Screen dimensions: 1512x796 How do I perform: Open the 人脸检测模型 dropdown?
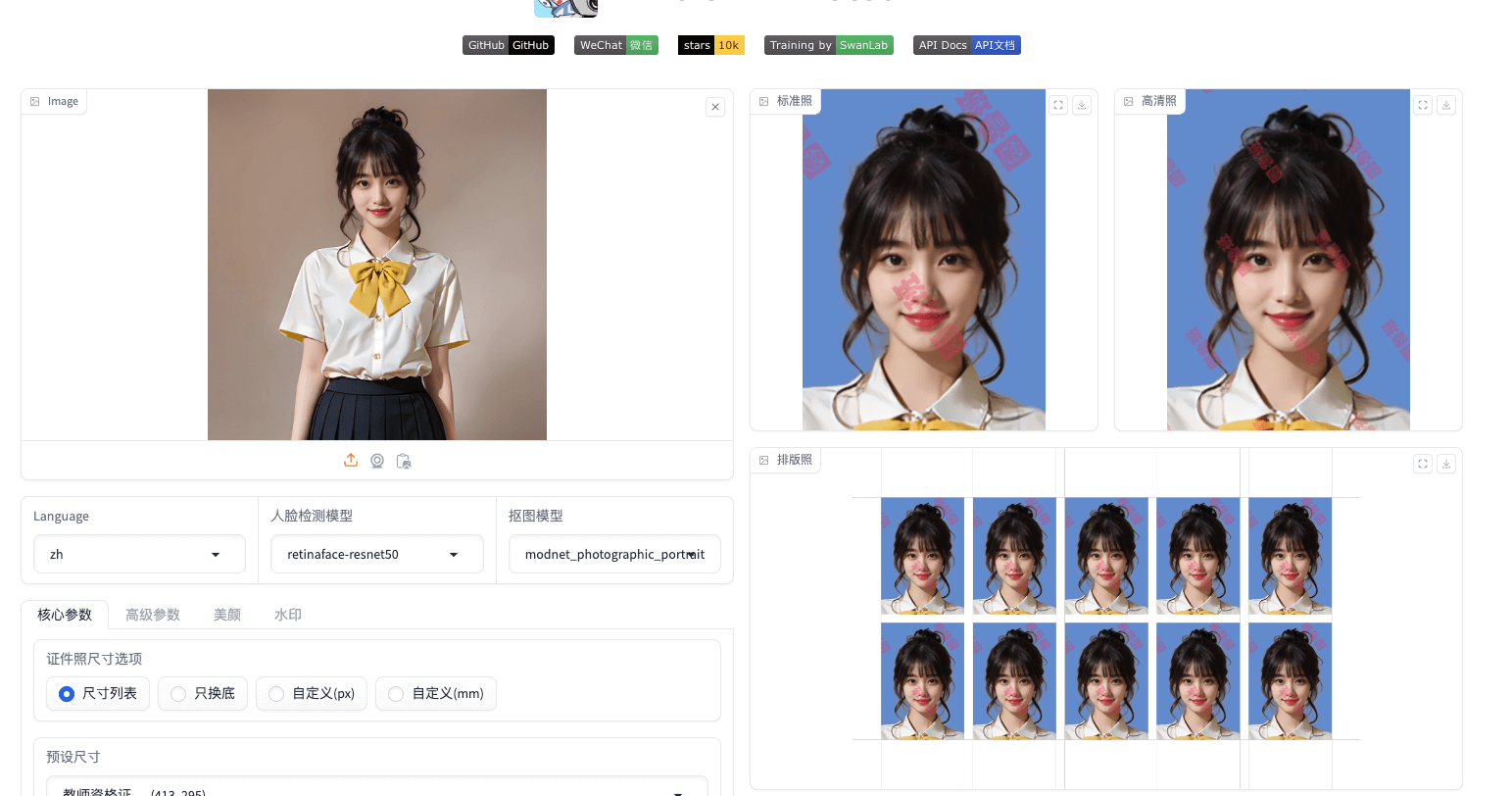click(377, 554)
